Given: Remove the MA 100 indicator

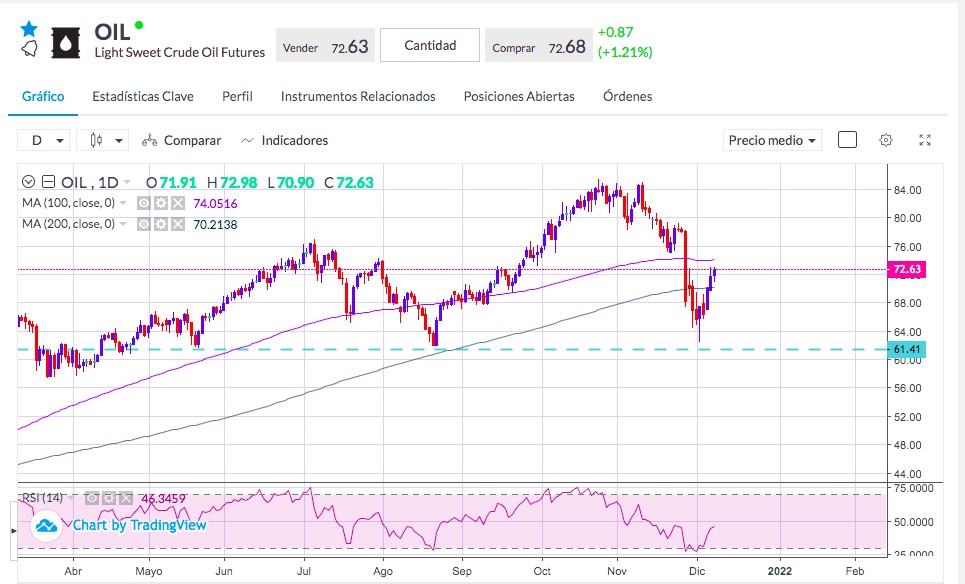Looking at the screenshot, I should pyautogui.click(x=178, y=204).
